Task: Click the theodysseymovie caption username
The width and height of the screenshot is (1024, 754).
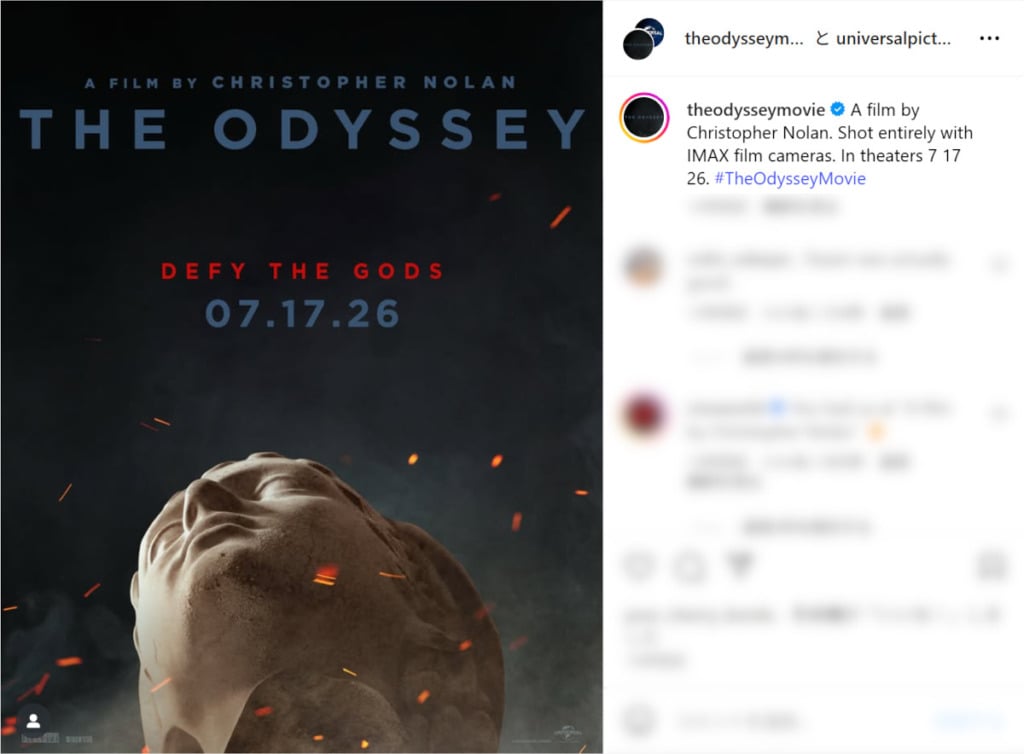Action: pos(756,110)
